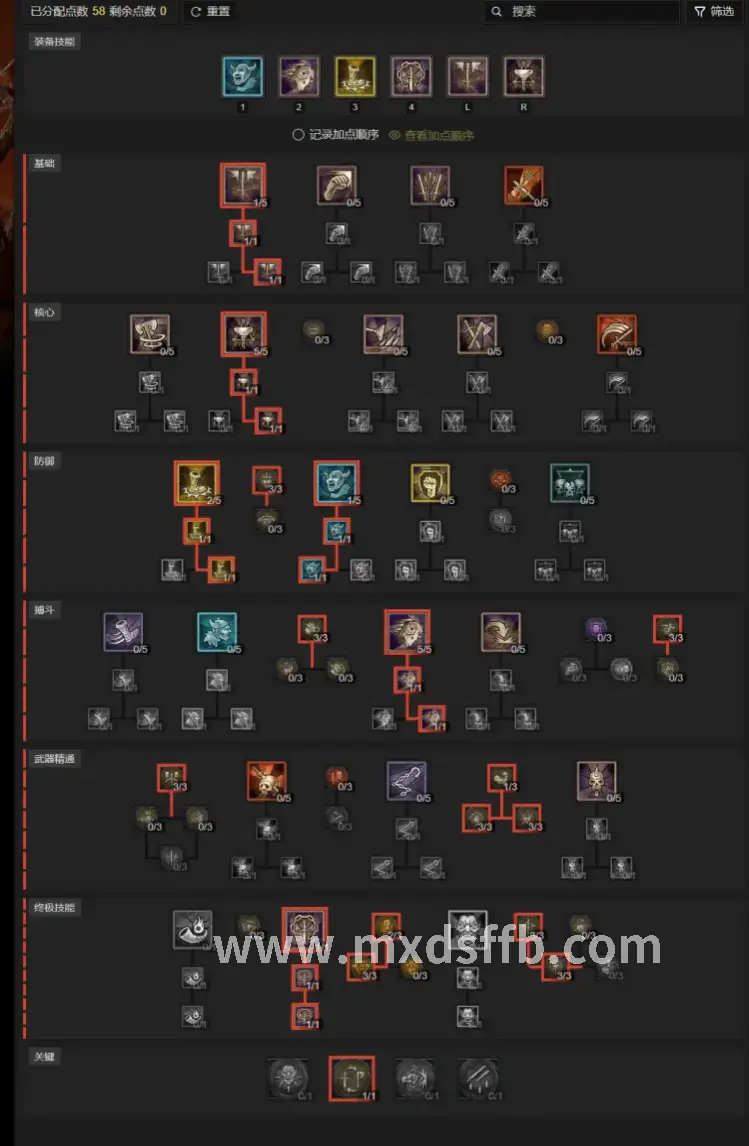Select the 5/5 skill in the 核心 section
The height and width of the screenshot is (1146, 749).
point(243,334)
